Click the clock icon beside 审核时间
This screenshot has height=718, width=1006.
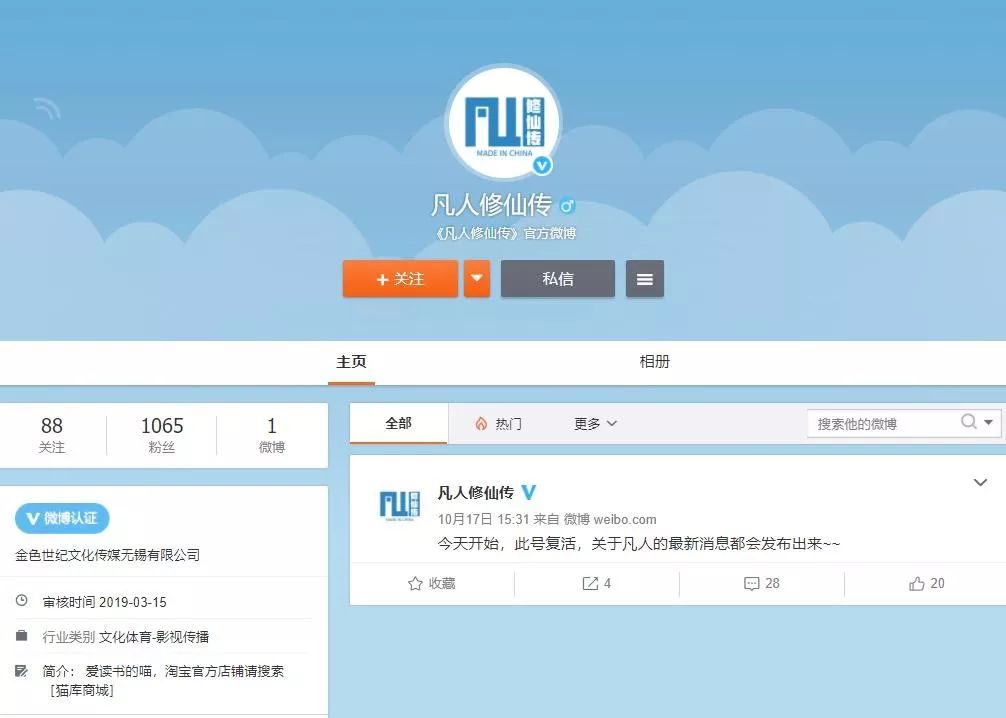tap(22, 601)
